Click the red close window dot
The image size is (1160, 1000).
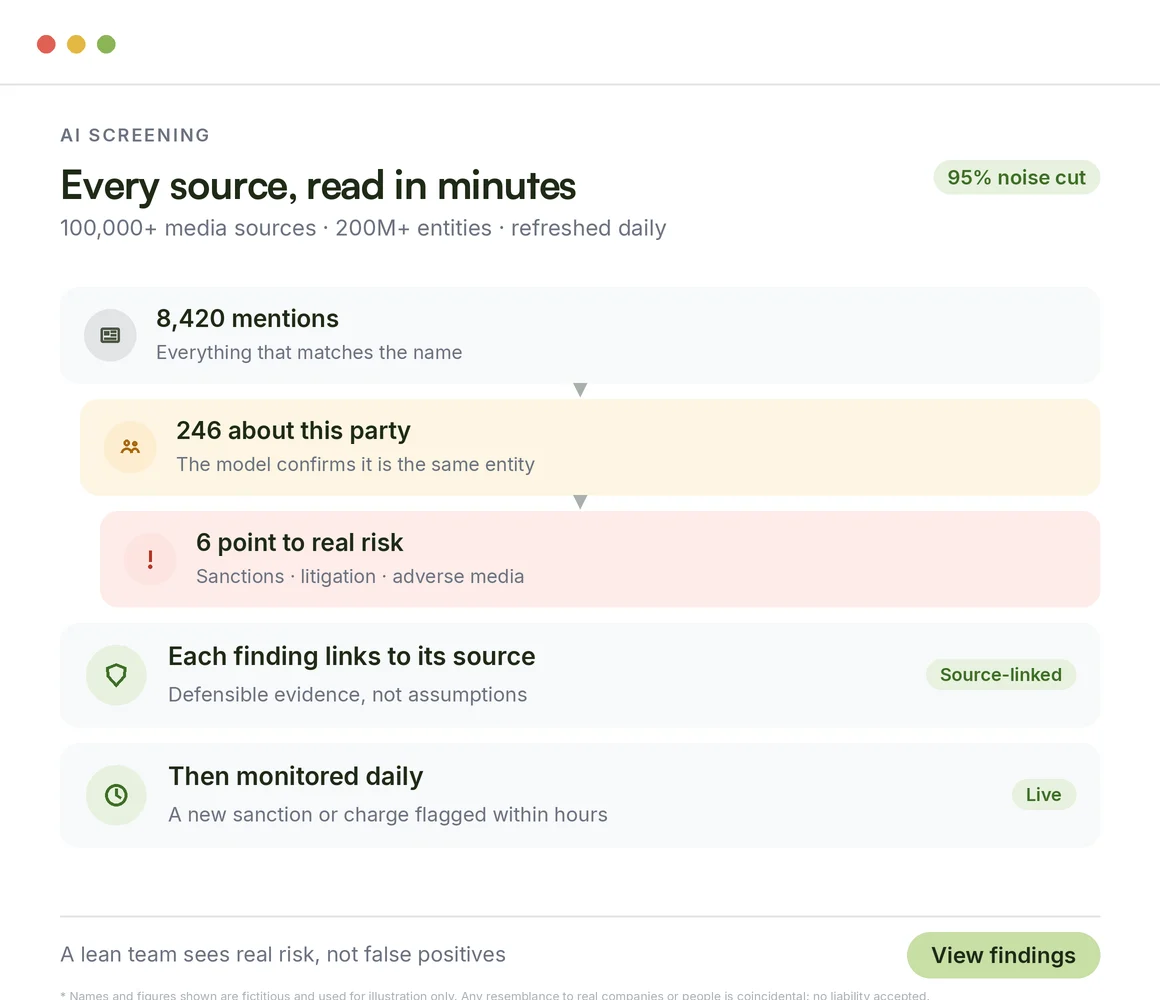[x=47, y=44]
